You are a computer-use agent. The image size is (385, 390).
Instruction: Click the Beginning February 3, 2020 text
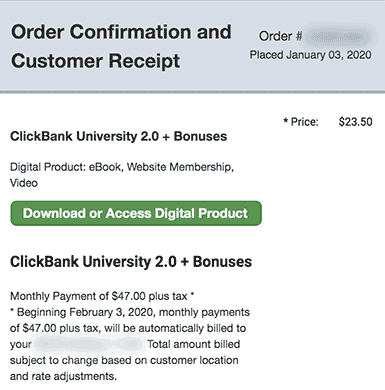coord(86,312)
